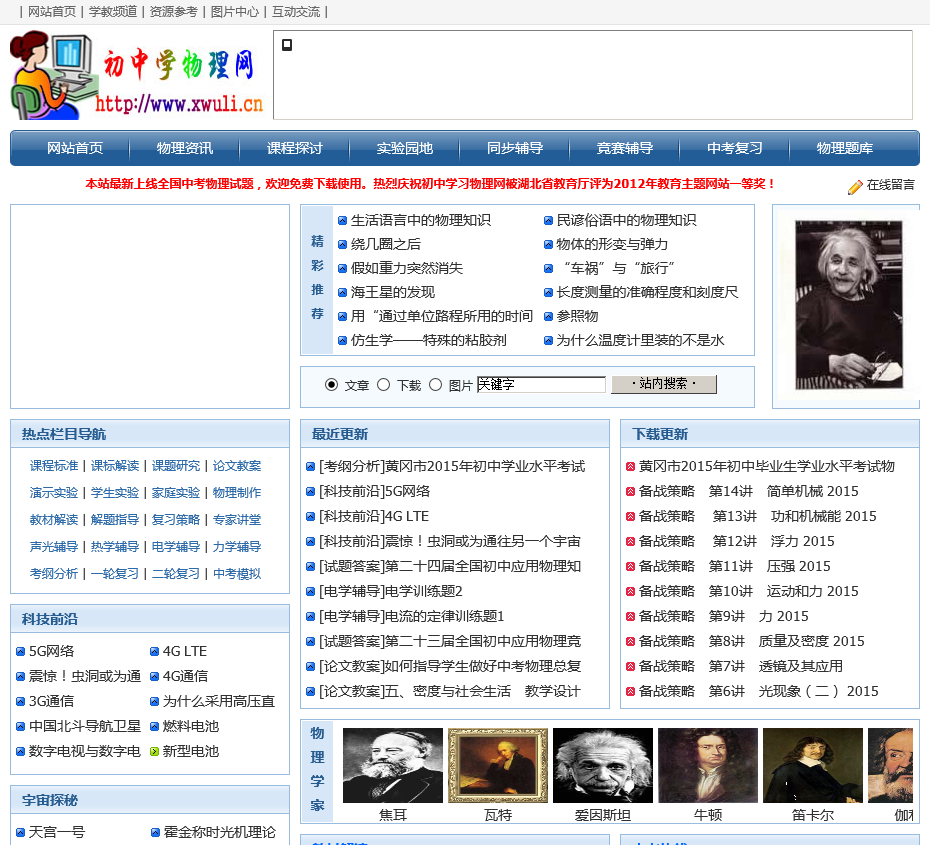
Task: Click bullet icon beside 海王星的发现
Action: 342,292
